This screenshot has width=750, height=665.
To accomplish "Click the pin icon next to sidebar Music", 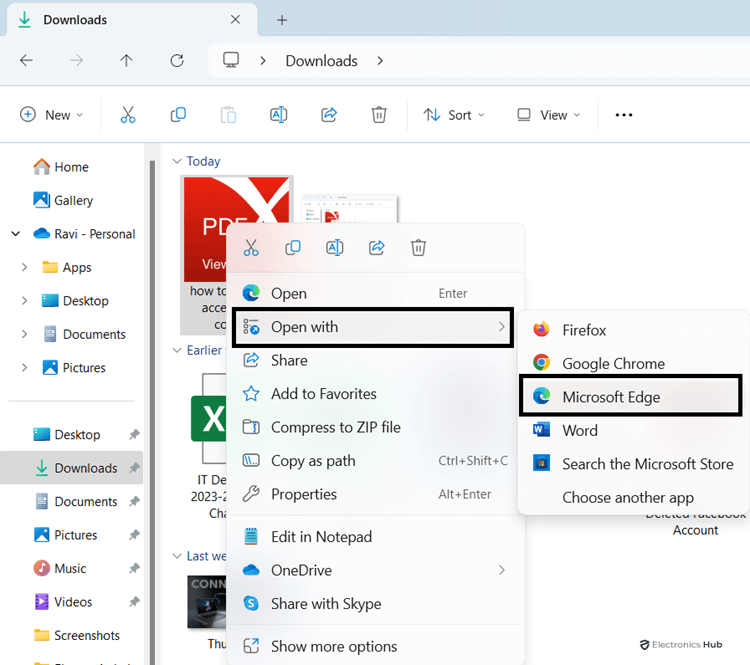I will click(134, 568).
